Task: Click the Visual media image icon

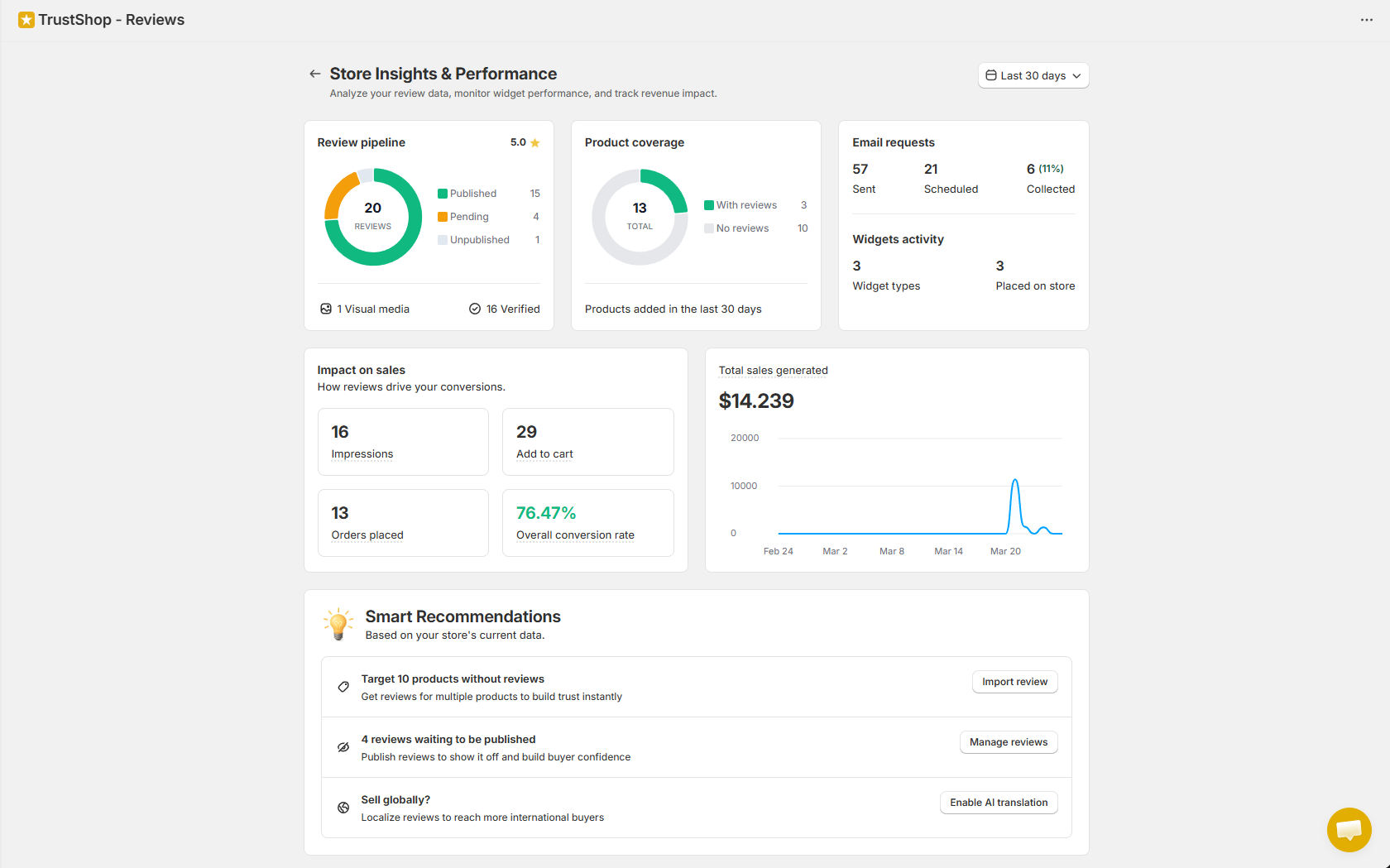Action: [x=326, y=309]
